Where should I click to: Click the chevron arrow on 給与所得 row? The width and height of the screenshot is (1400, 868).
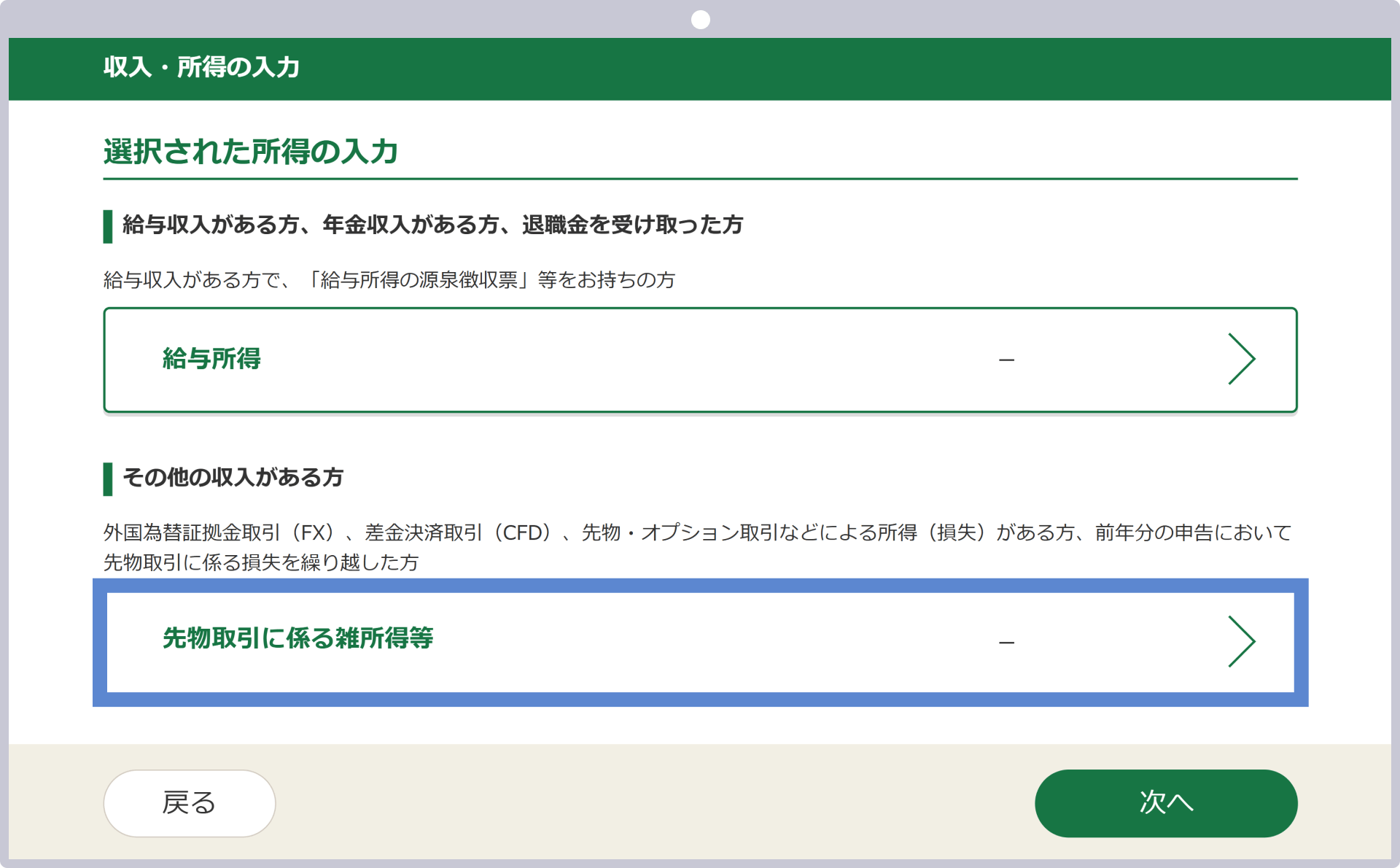pyautogui.click(x=1241, y=359)
